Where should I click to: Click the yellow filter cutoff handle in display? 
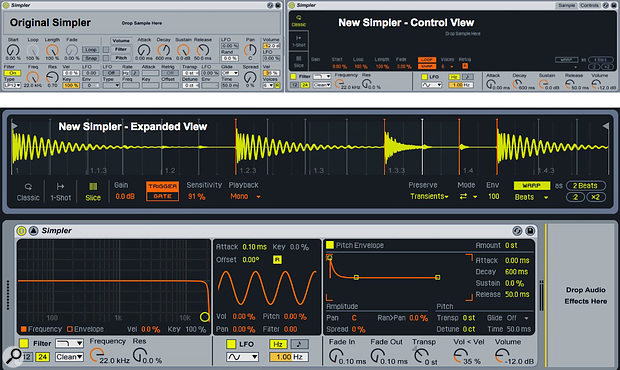204,317
